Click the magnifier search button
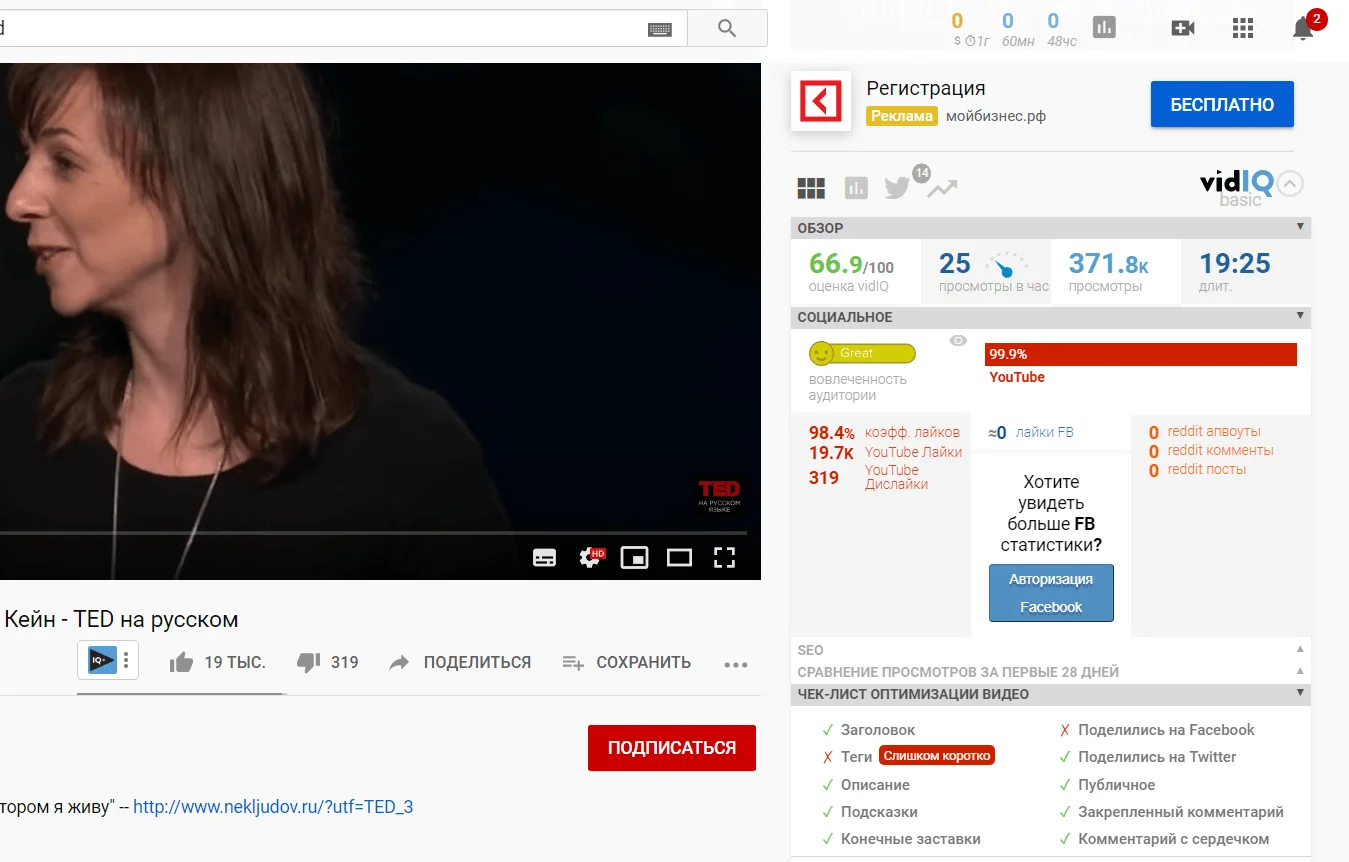The width and height of the screenshot is (1349, 862). (x=727, y=28)
